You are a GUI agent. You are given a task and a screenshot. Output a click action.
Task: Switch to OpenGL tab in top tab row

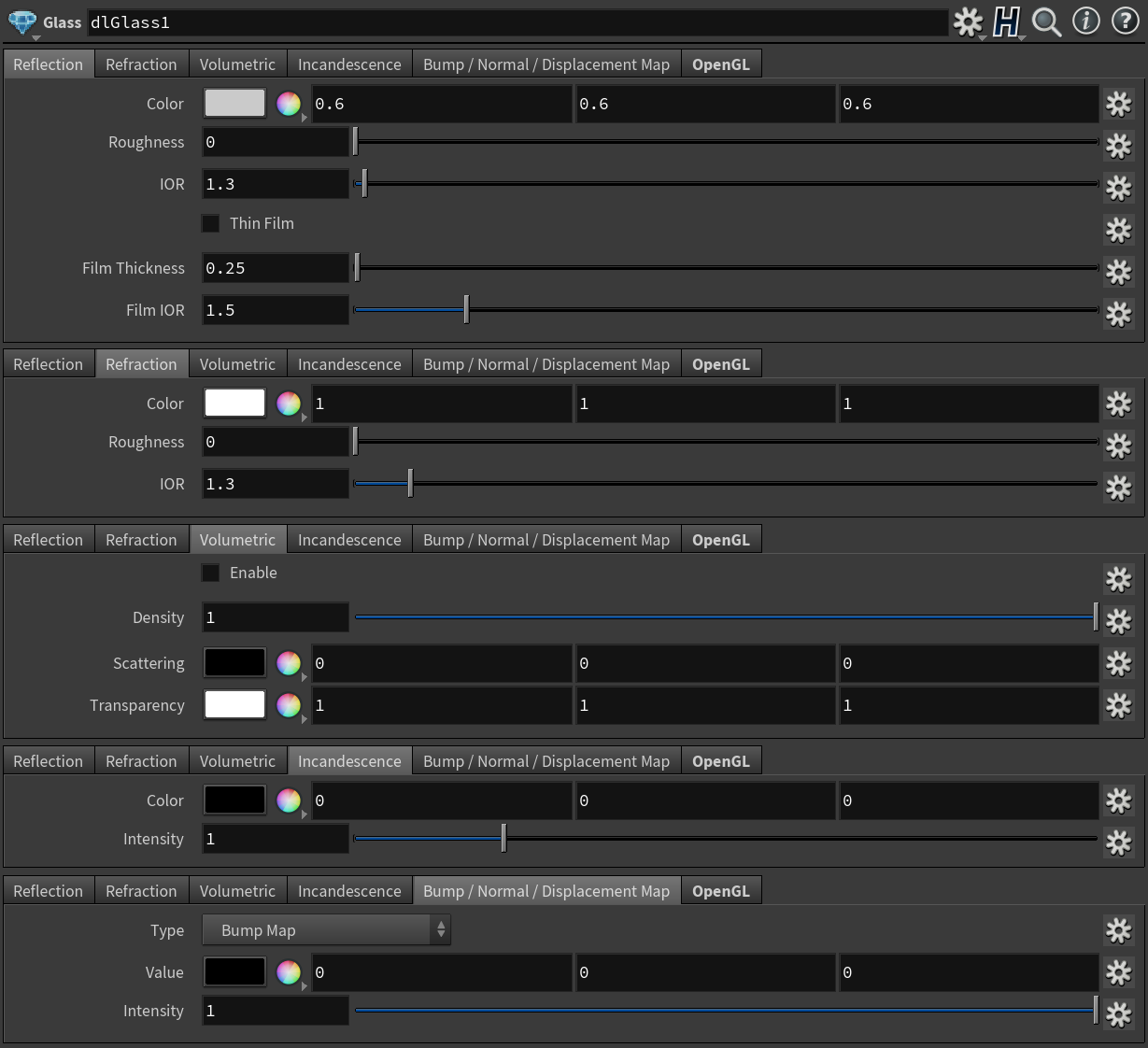pyautogui.click(x=720, y=64)
